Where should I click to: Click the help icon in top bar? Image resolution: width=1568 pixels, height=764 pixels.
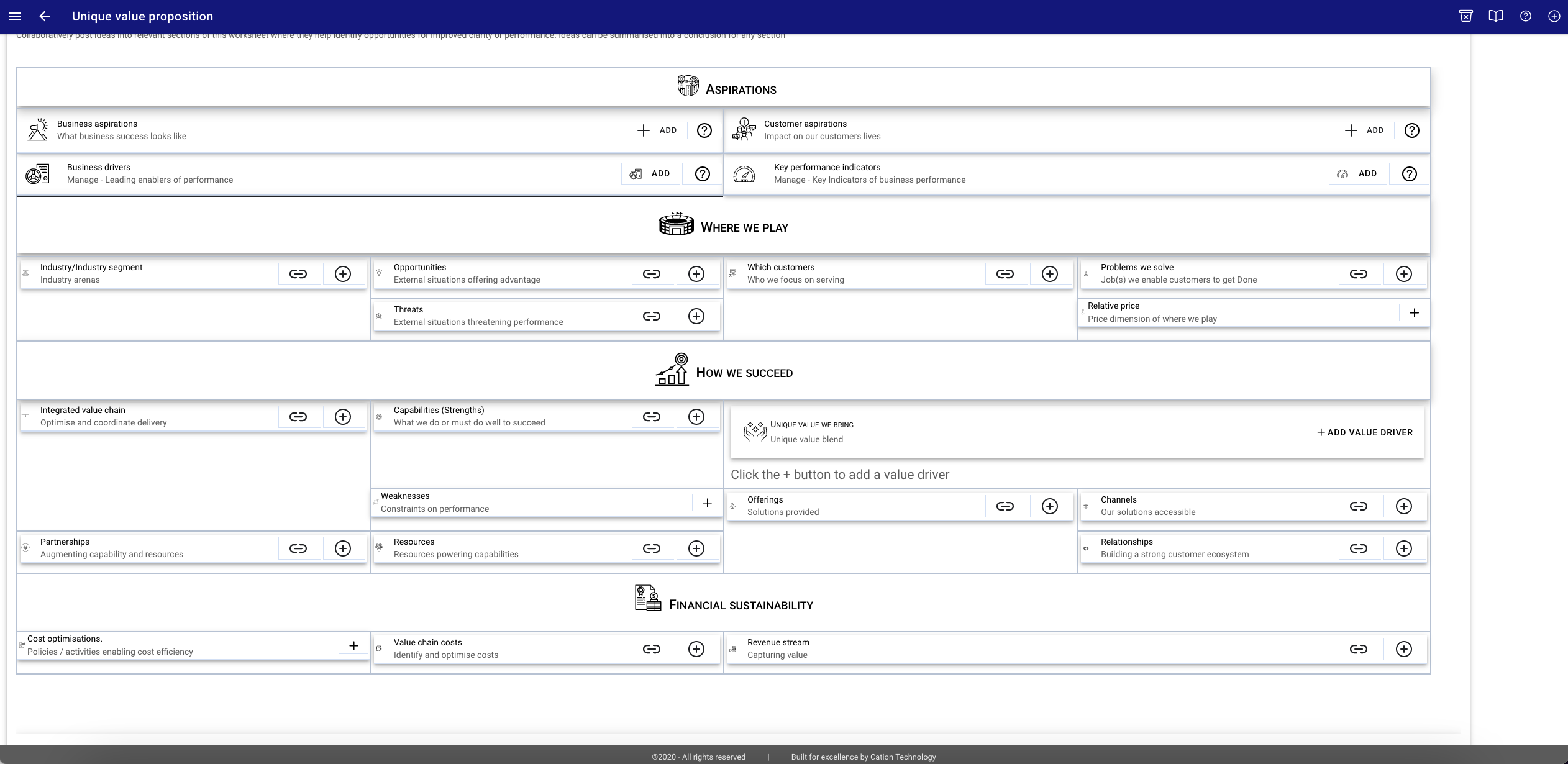click(1526, 16)
